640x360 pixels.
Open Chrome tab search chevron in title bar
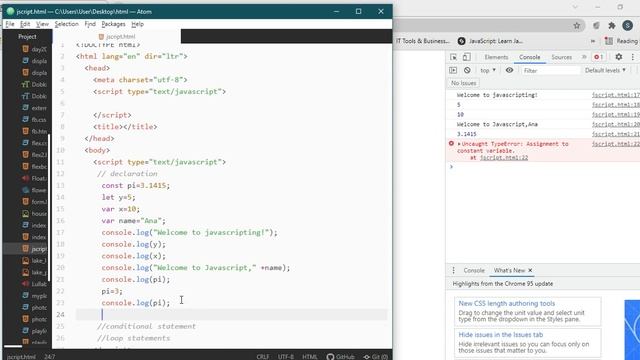[x=575, y=7]
